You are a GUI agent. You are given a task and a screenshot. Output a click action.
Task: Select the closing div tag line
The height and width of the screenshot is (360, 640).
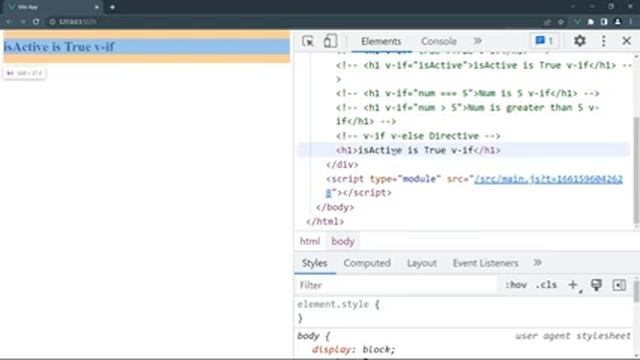pos(342,164)
